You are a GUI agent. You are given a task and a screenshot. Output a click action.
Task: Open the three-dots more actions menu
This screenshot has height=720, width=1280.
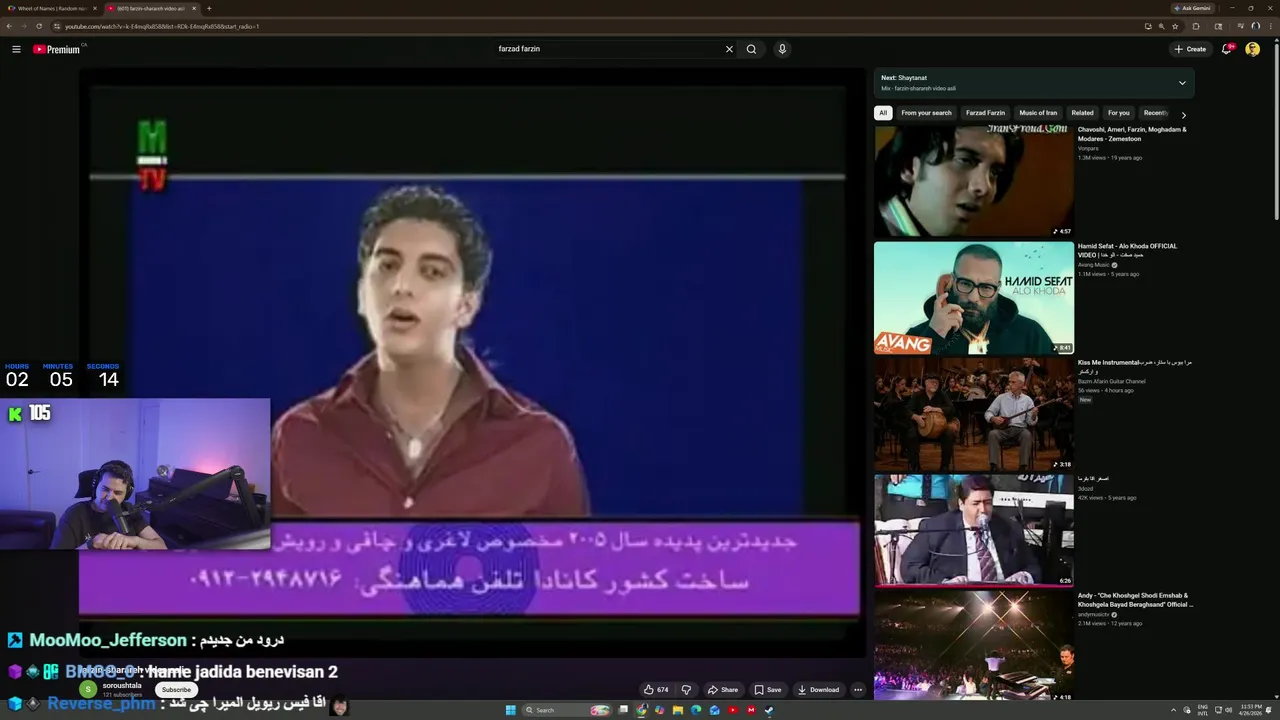(857, 689)
